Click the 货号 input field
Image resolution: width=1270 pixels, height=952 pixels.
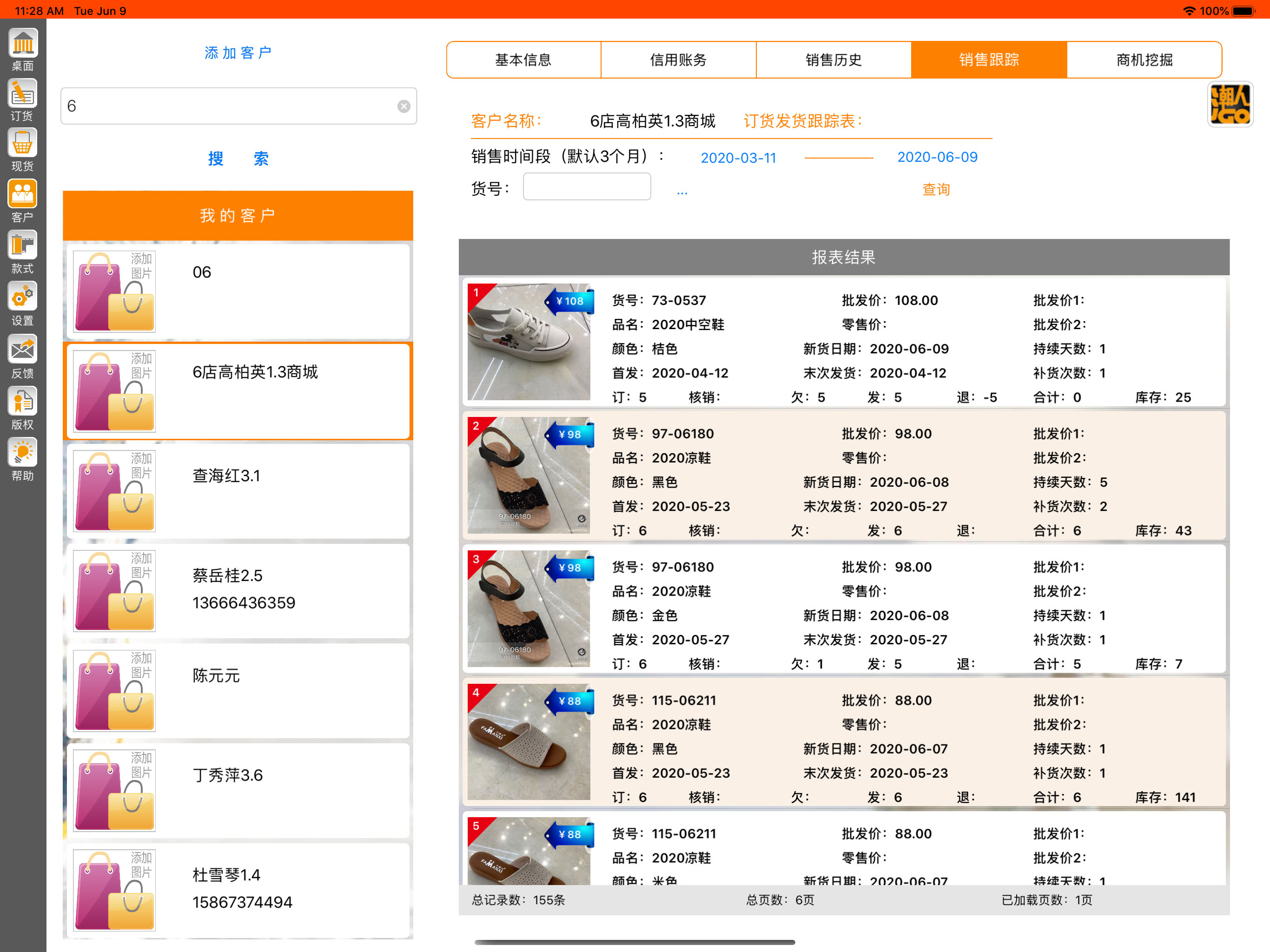pyautogui.click(x=587, y=186)
